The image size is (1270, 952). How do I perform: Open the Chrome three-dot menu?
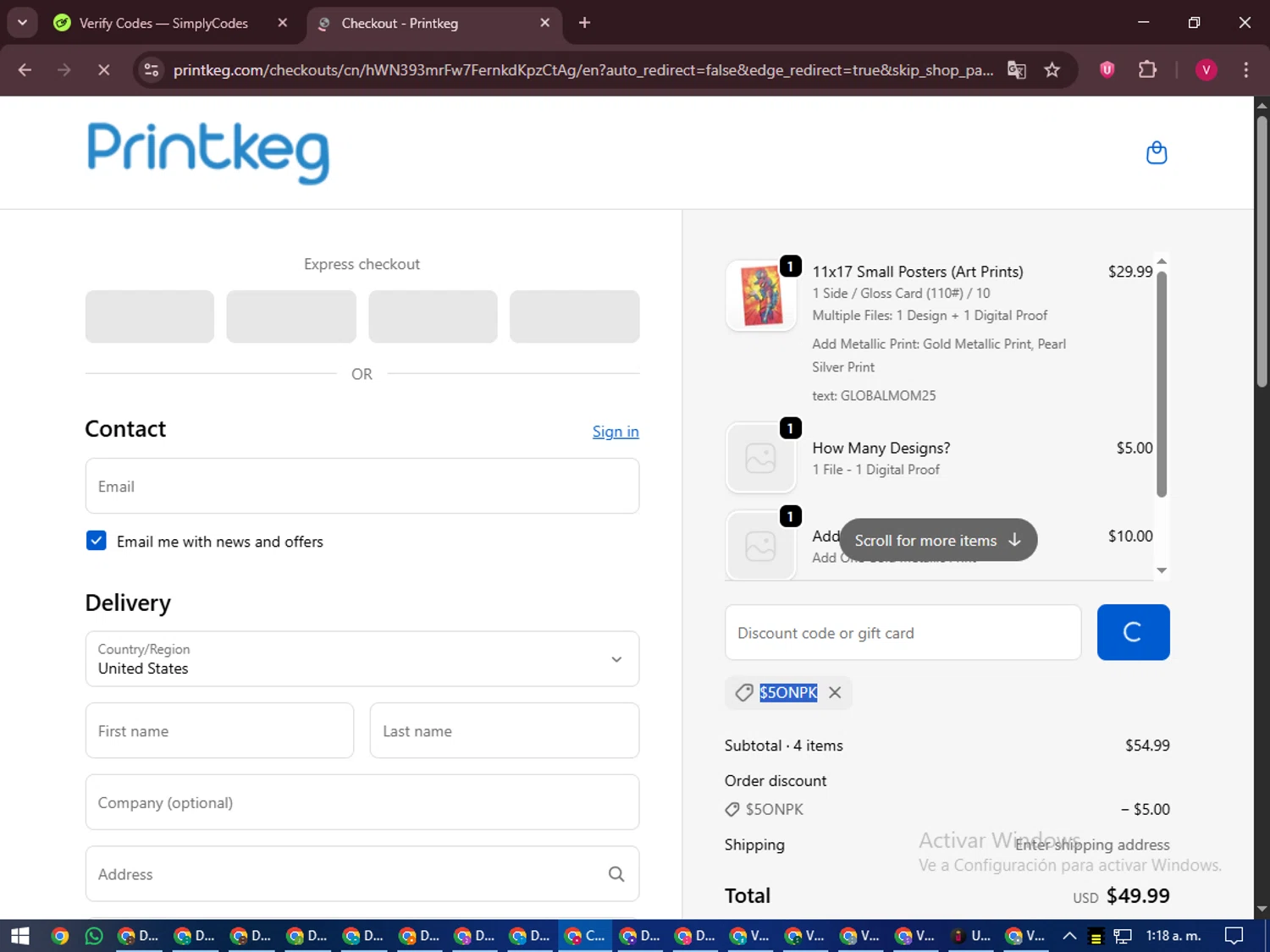(1245, 69)
